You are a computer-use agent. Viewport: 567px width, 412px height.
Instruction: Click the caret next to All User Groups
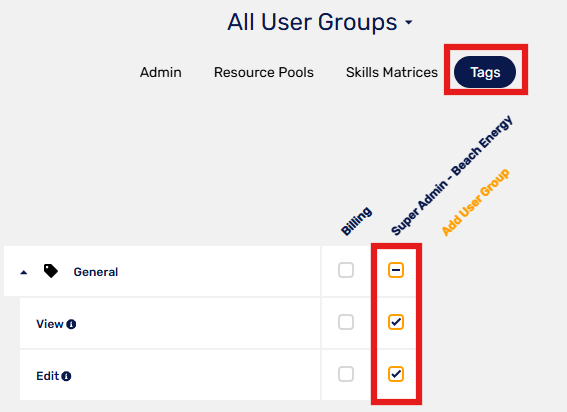409,22
